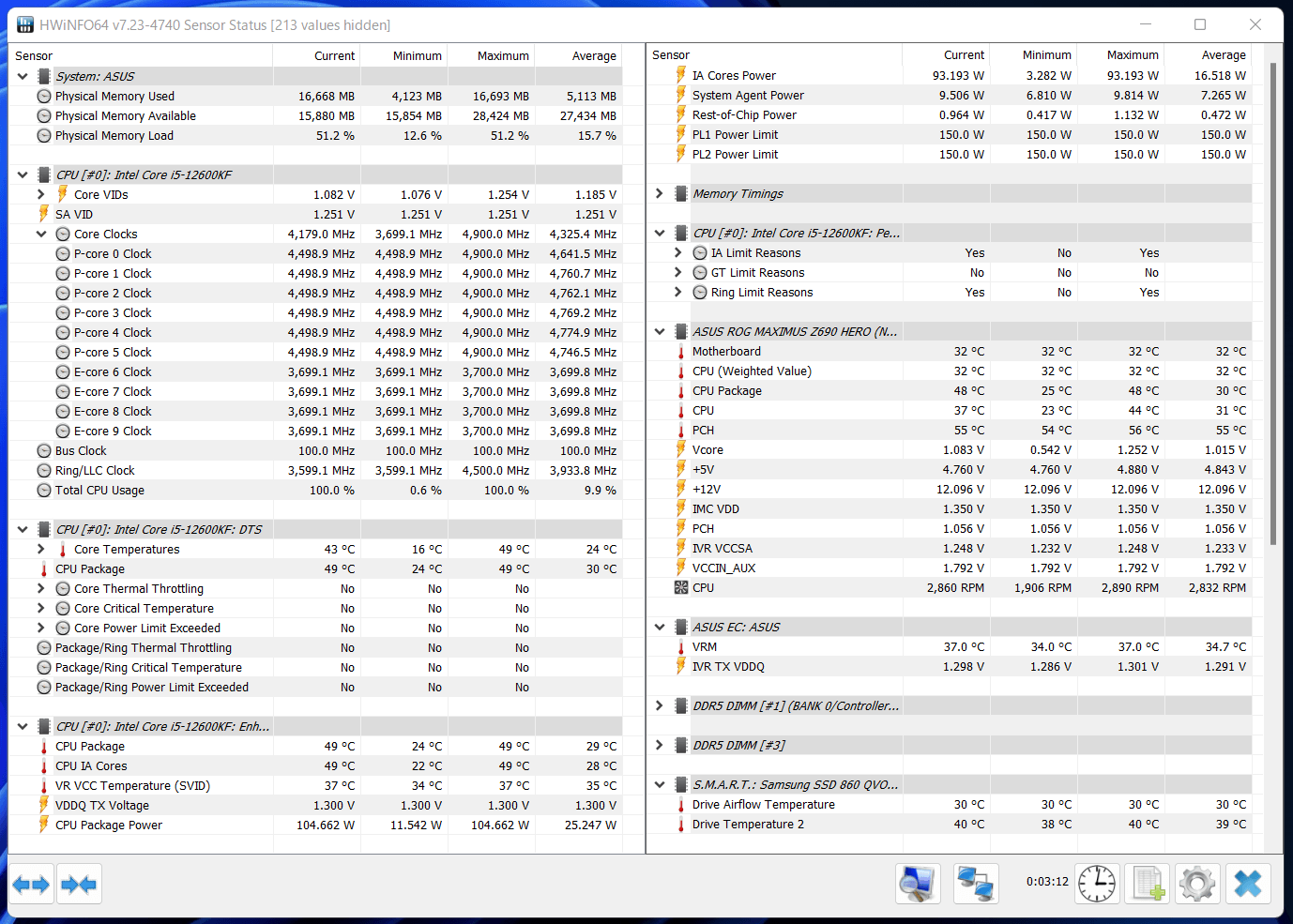Click the CPU Package thermometer in DTS section
Screen dimensions: 1293x924
[43, 569]
